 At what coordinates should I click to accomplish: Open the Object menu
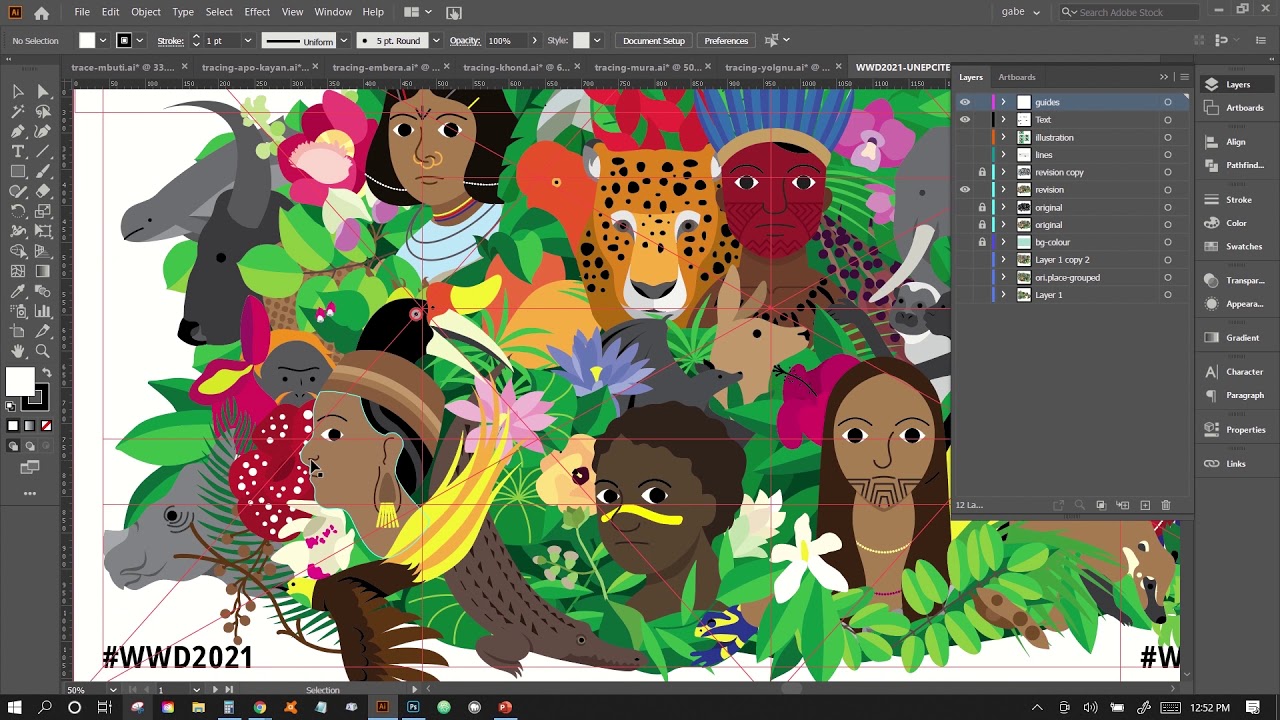point(145,12)
